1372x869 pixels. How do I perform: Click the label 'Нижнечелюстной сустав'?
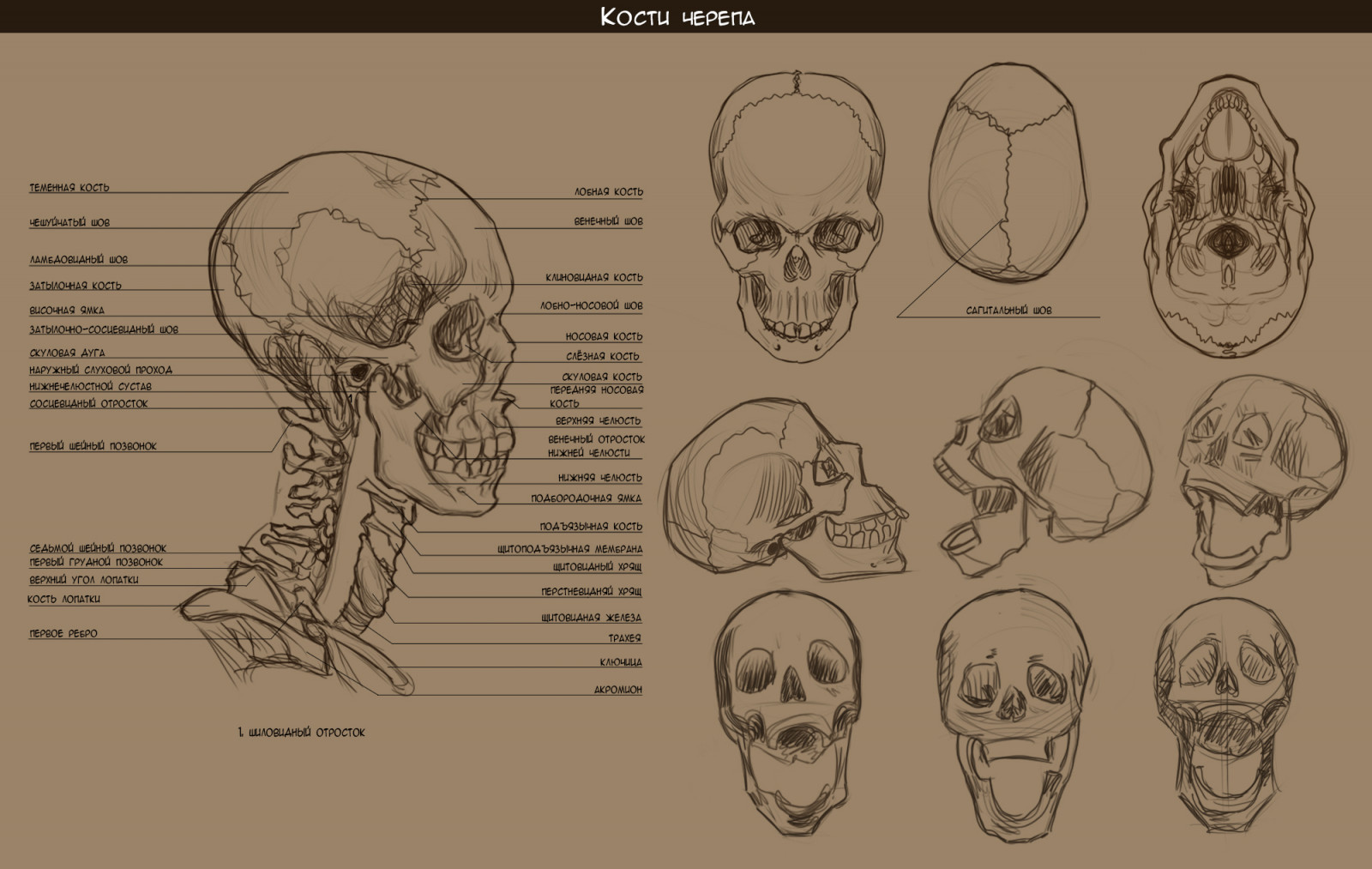pyautogui.click(x=90, y=387)
